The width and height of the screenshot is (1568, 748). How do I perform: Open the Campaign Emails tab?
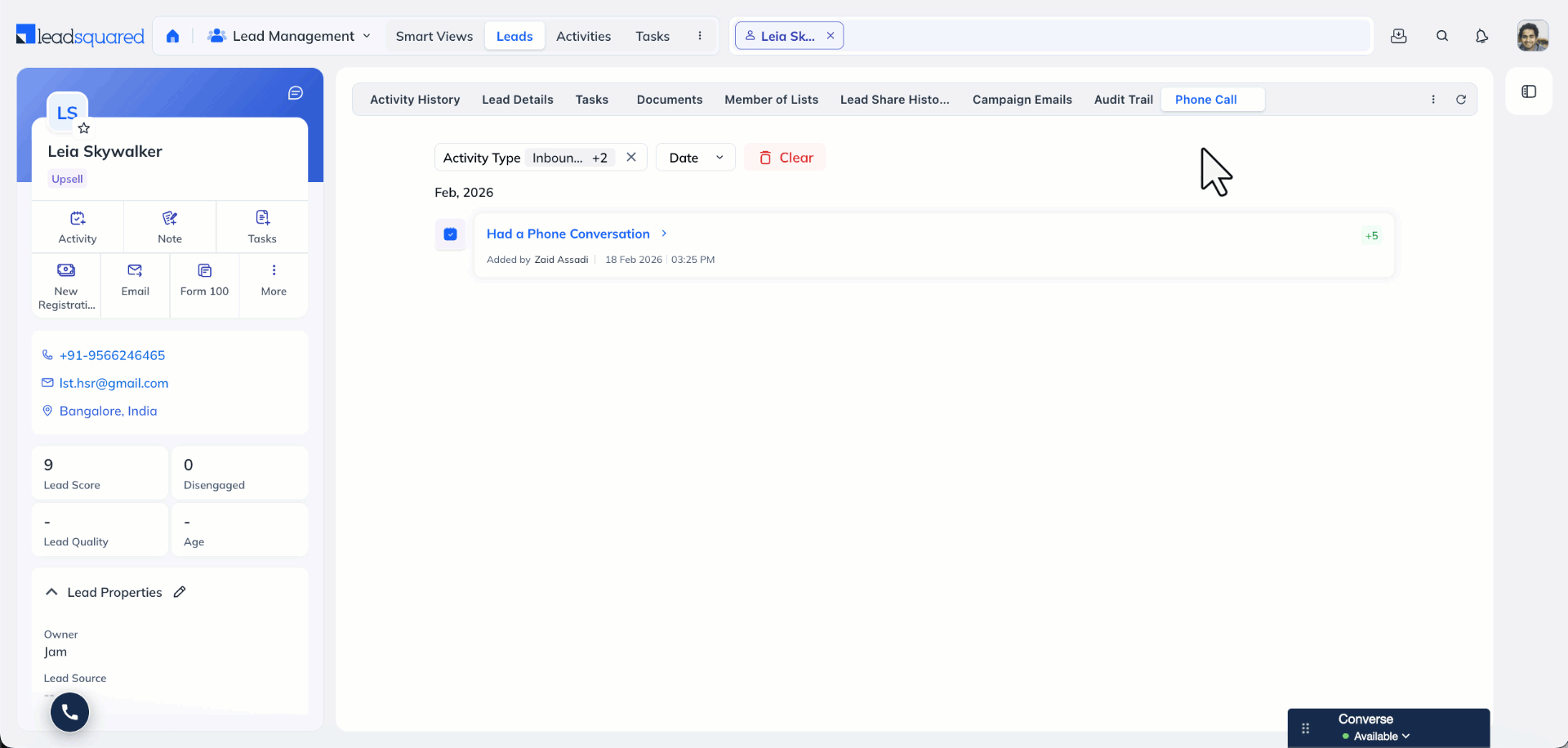(1022, 99)
